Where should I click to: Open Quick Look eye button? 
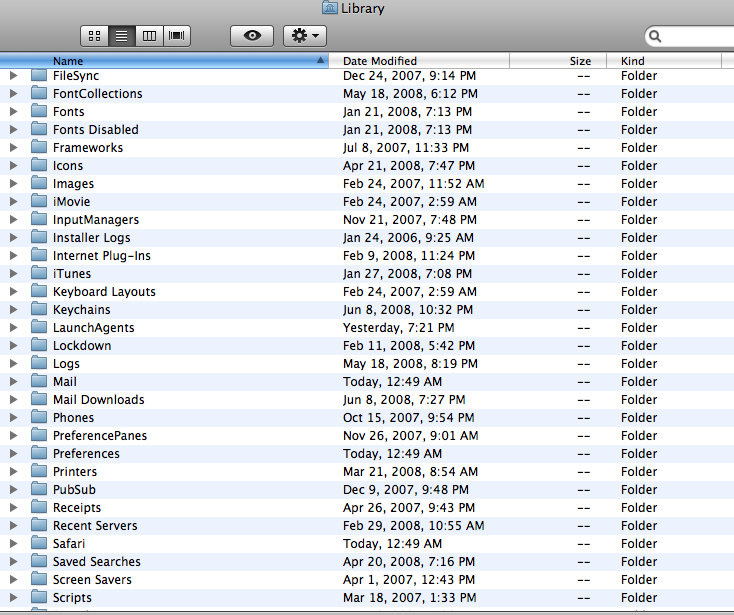click(252, 36)
